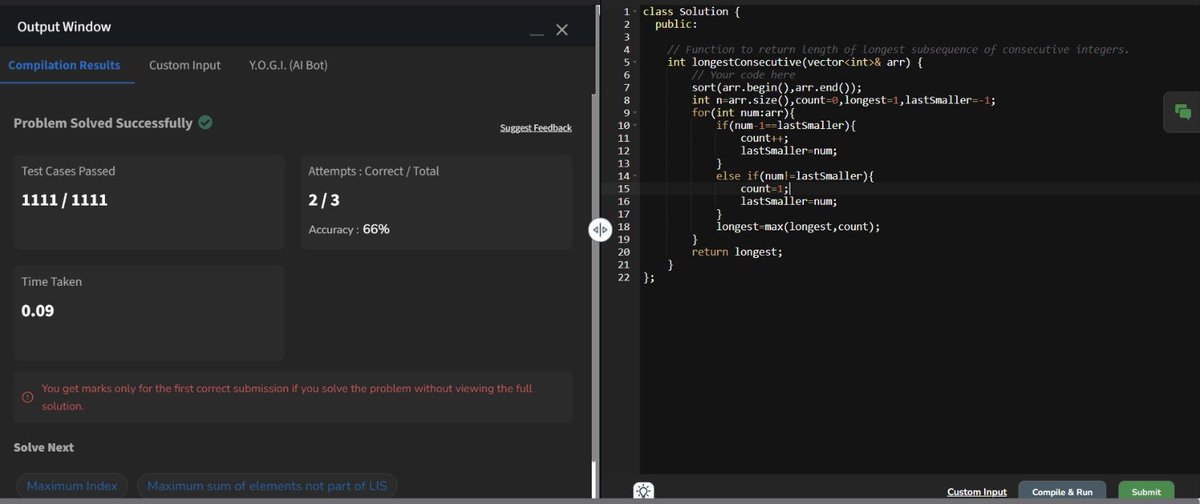This screenshot has height=504, width=1200.
Task: Click the Problem Solved Successfully heading
Action: pyautogui.click(x=103, y=123)
